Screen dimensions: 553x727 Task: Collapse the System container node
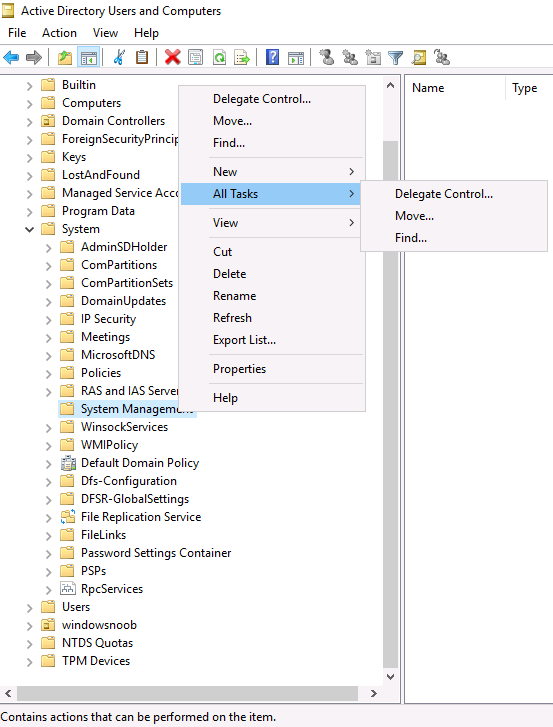[x=29, y=229]
